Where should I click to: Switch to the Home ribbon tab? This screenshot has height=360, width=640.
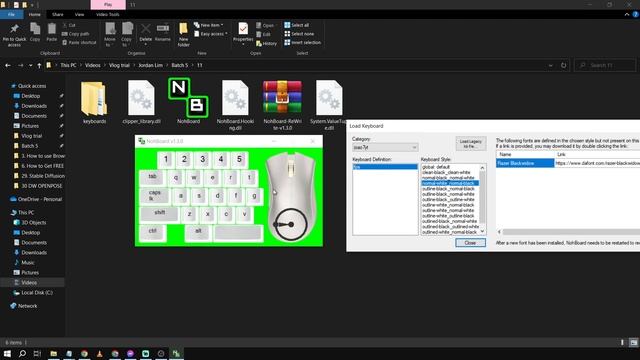point(35,14)
